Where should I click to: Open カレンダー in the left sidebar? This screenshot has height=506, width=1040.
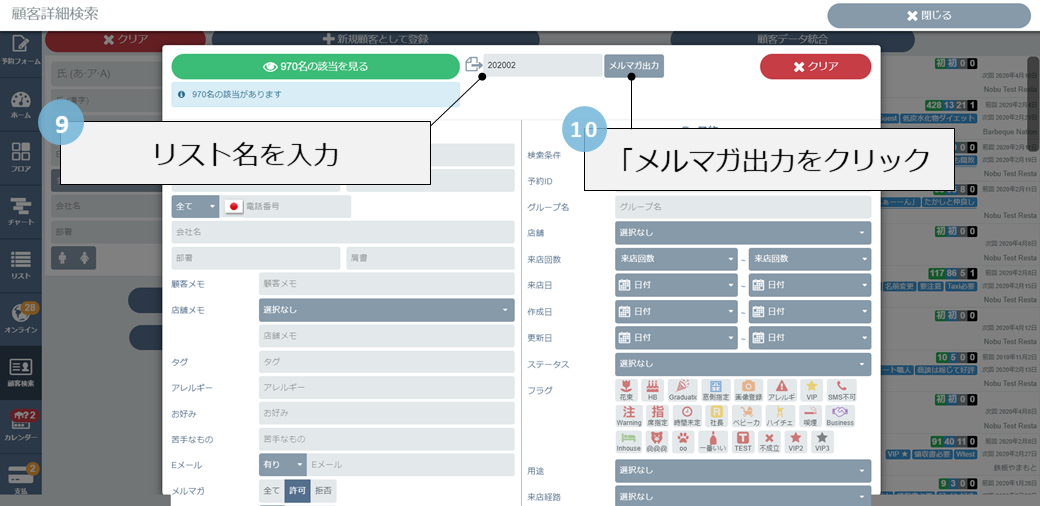pos(21,424)
